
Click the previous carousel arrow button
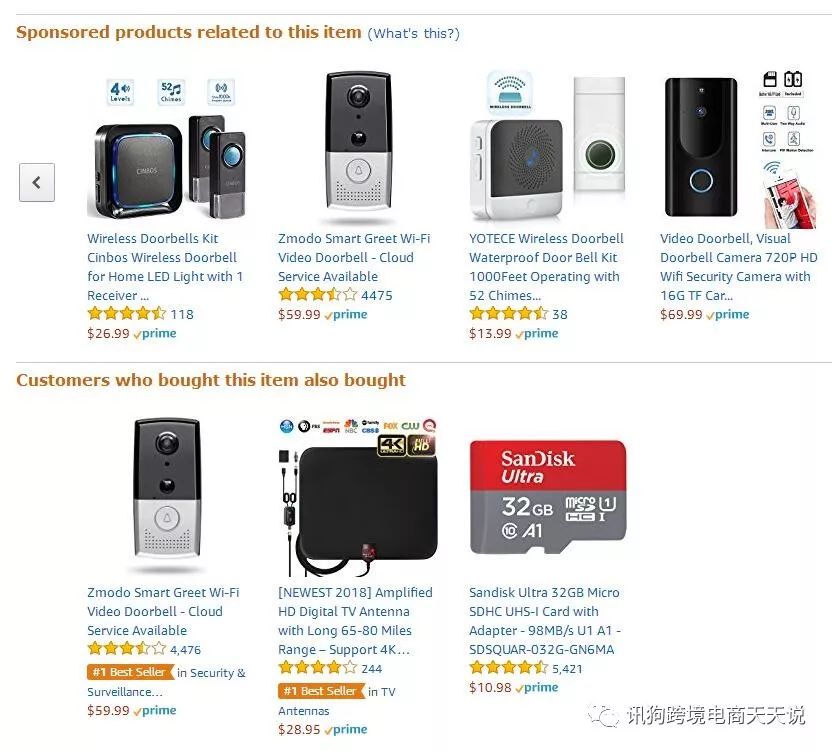(x=37, y=183)
